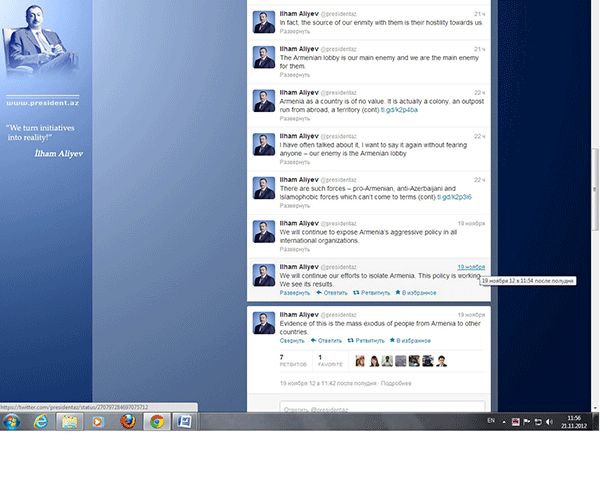Click the browser vertical scrollbar thumb

595,189
